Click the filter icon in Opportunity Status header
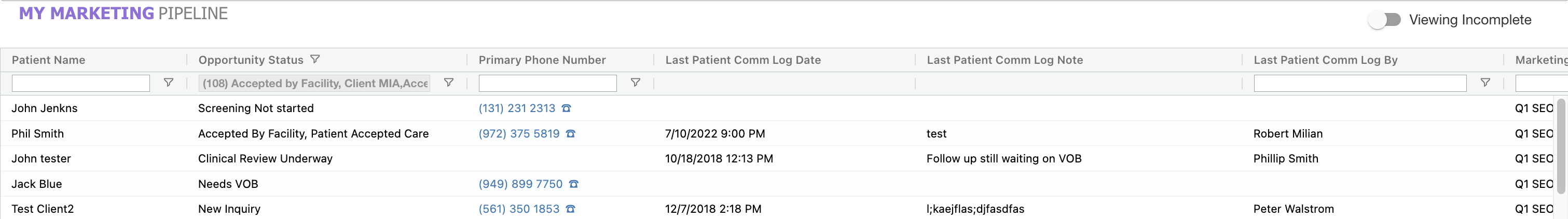Image resolution: width=1568 pixels, height=219 pixels. coord(315,60)
